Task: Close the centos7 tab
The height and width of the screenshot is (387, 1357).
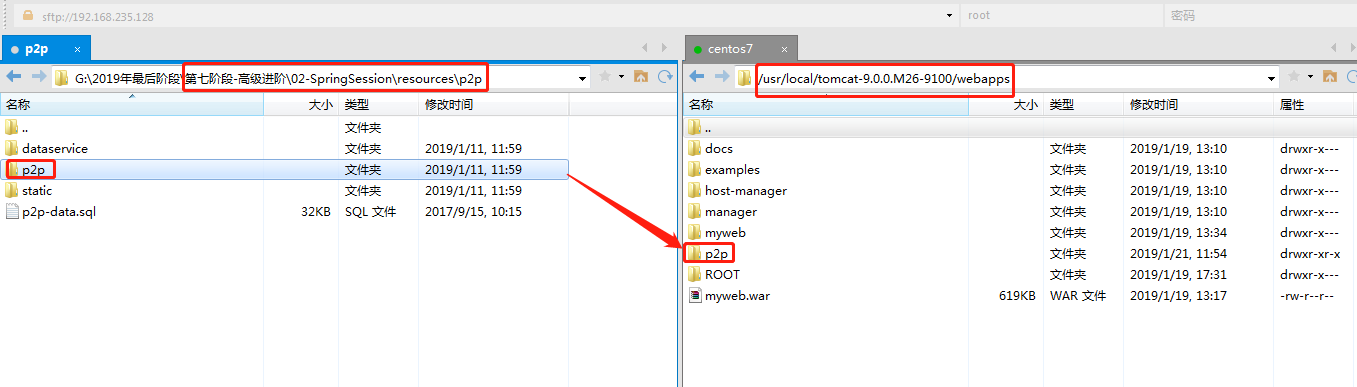Action: point(785,48)
